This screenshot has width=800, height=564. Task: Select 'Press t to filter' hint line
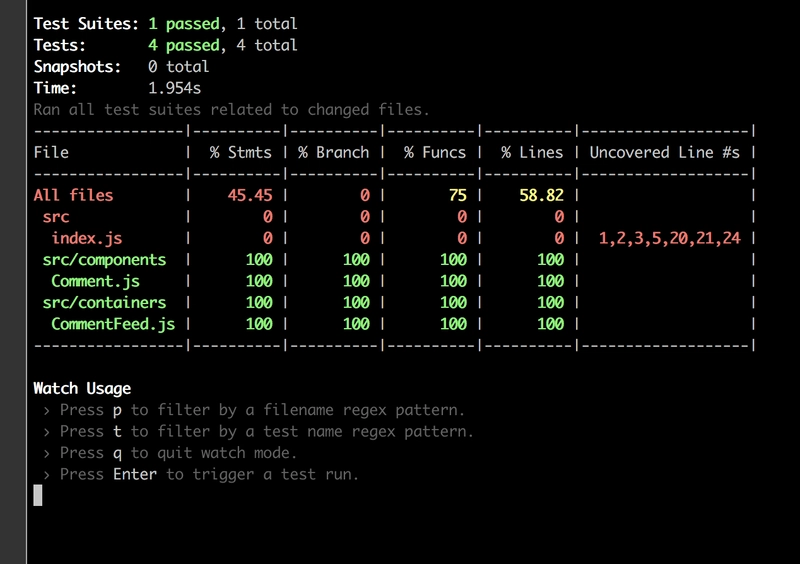(x=258, y=431)
